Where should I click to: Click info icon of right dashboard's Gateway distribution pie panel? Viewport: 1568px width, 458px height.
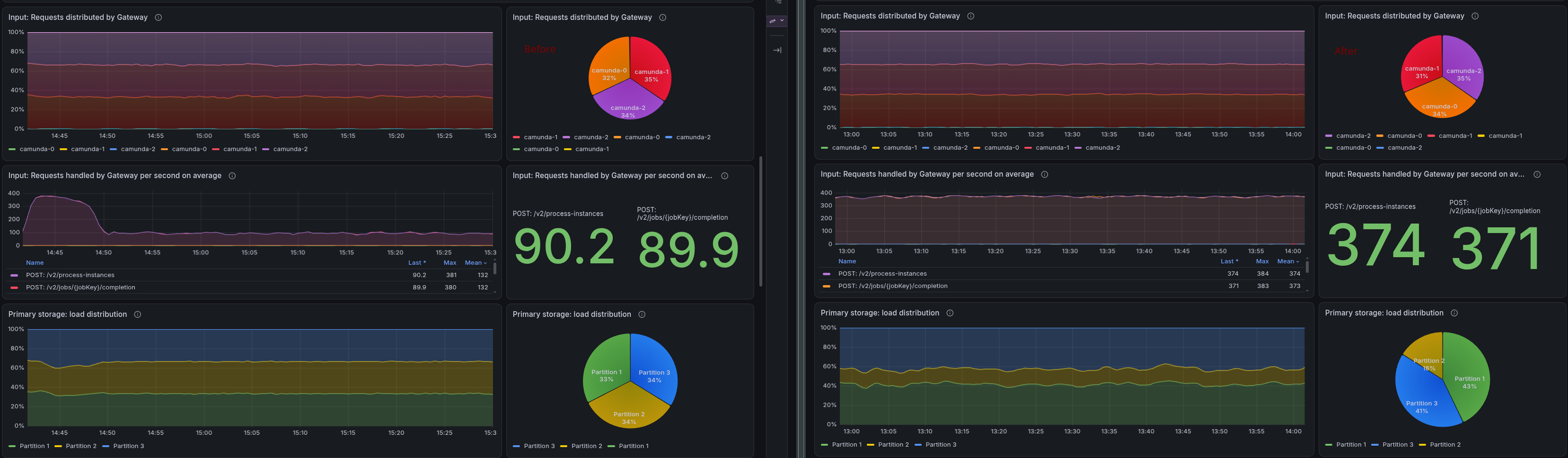pyautogui.click(x=1475, y=17)
